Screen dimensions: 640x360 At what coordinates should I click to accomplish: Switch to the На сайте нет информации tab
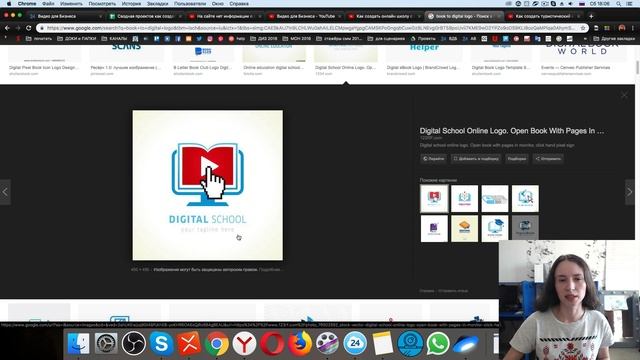click(225, 16)
